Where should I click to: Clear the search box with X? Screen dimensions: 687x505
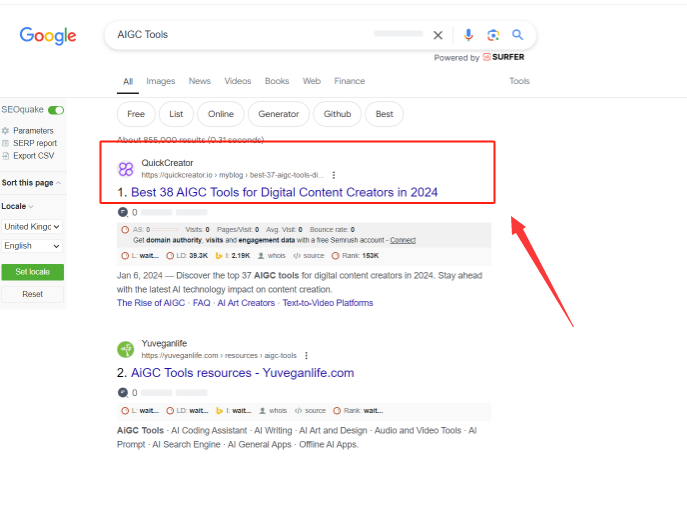point(438,35)
